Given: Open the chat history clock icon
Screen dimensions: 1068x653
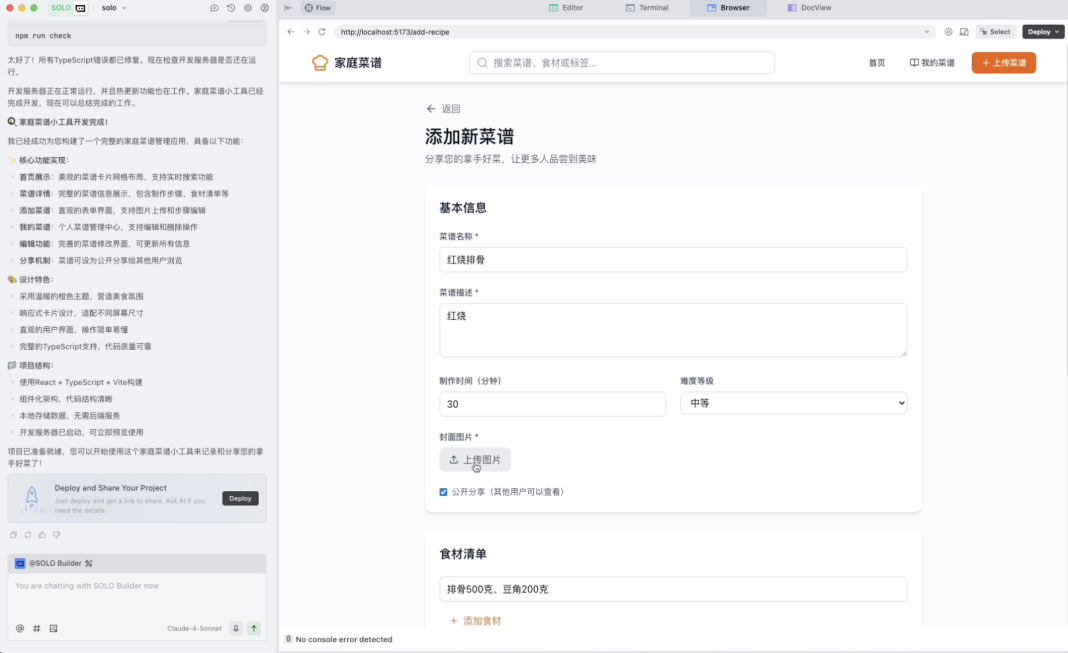Looking at the screenshot, I should [x=231, y=8].
